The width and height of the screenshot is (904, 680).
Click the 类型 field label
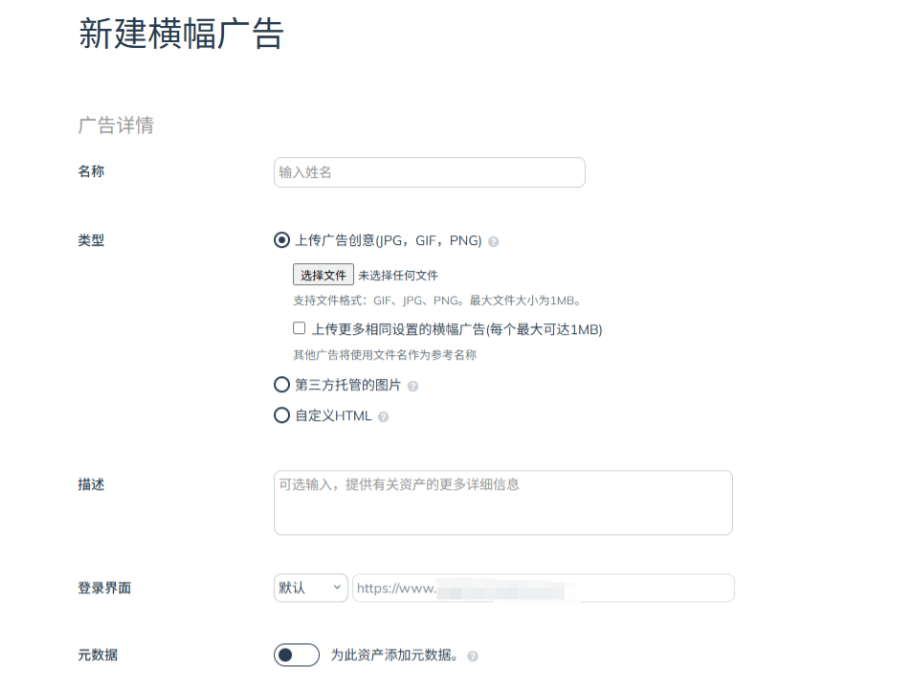tap(91, 240)
